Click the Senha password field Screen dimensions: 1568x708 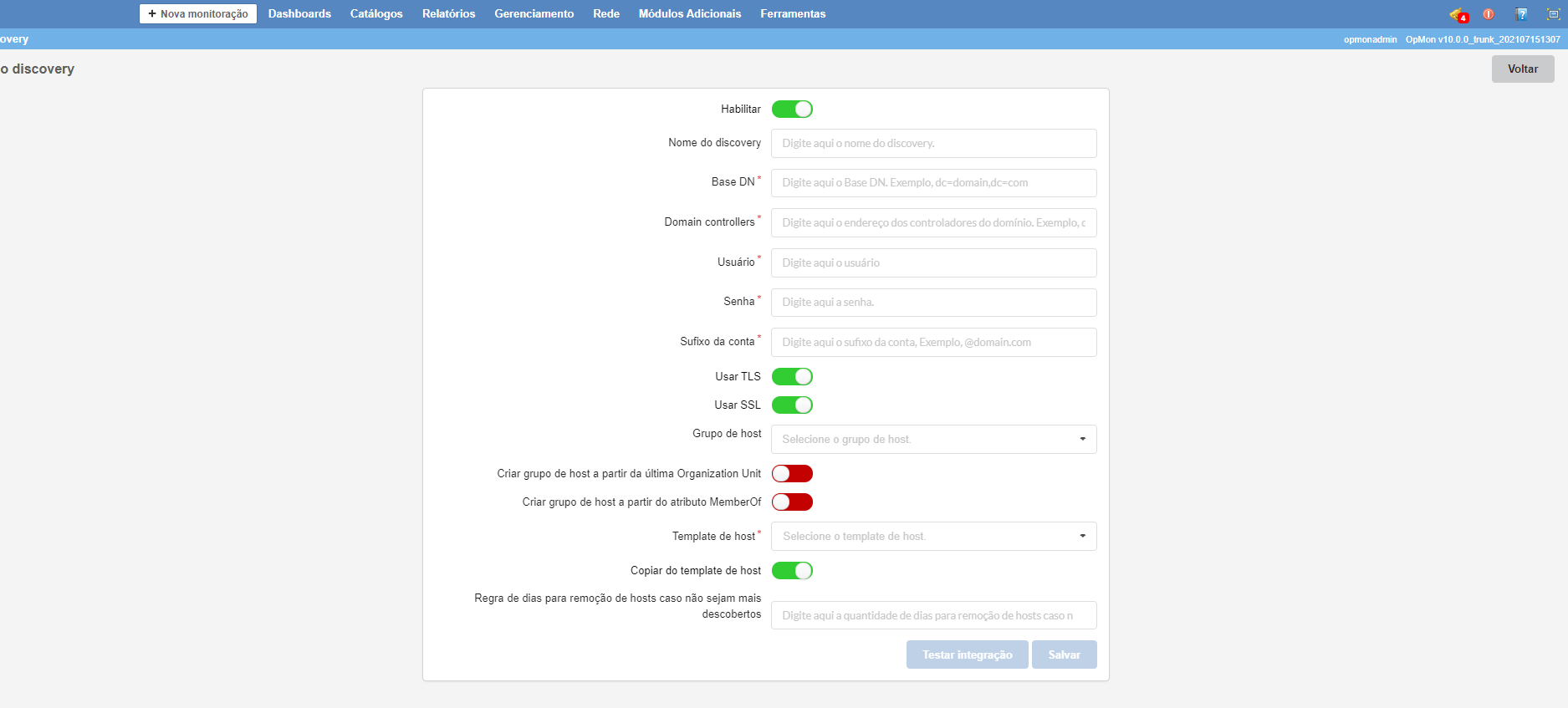pos(933,303)
